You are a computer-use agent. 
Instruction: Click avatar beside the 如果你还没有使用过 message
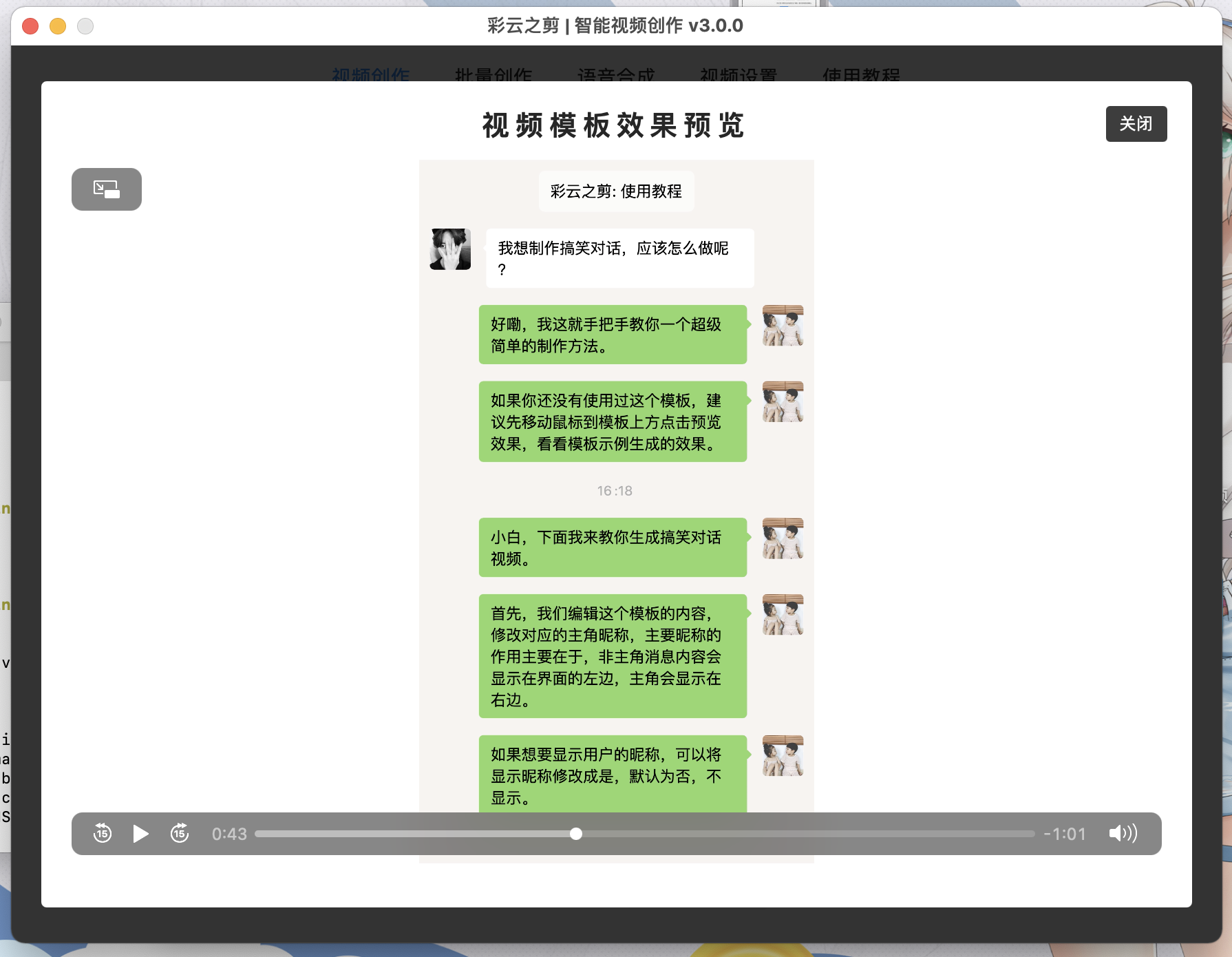click(x=783, y=401)
